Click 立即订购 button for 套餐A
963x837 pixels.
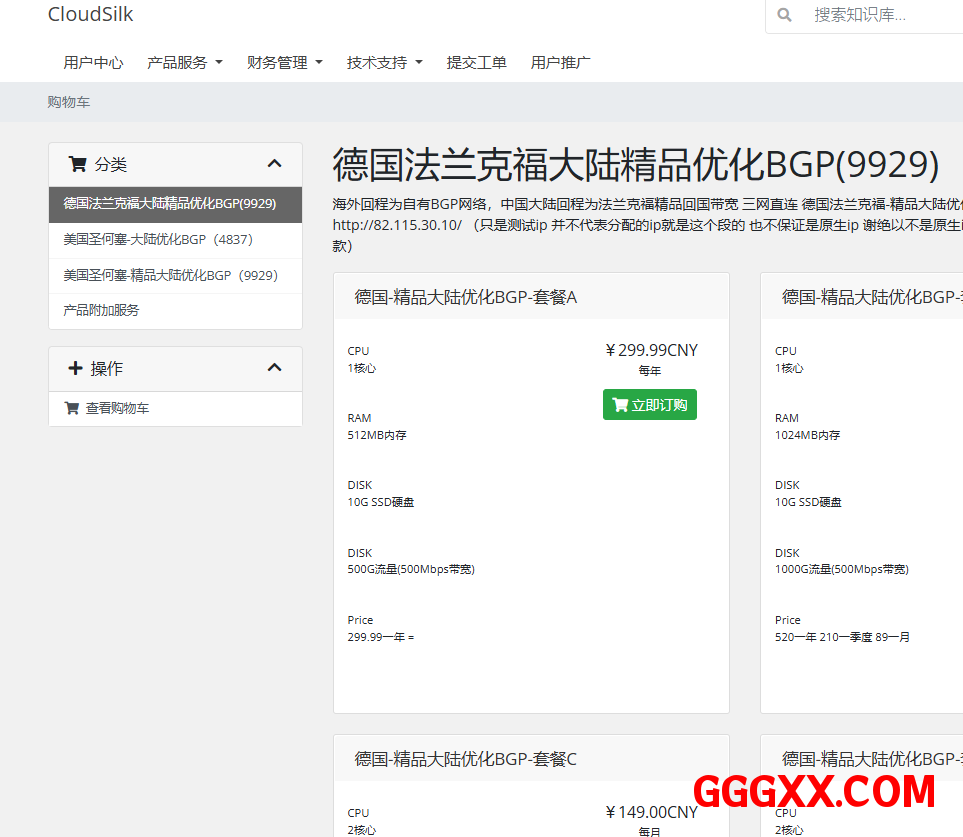click(650, 405)
